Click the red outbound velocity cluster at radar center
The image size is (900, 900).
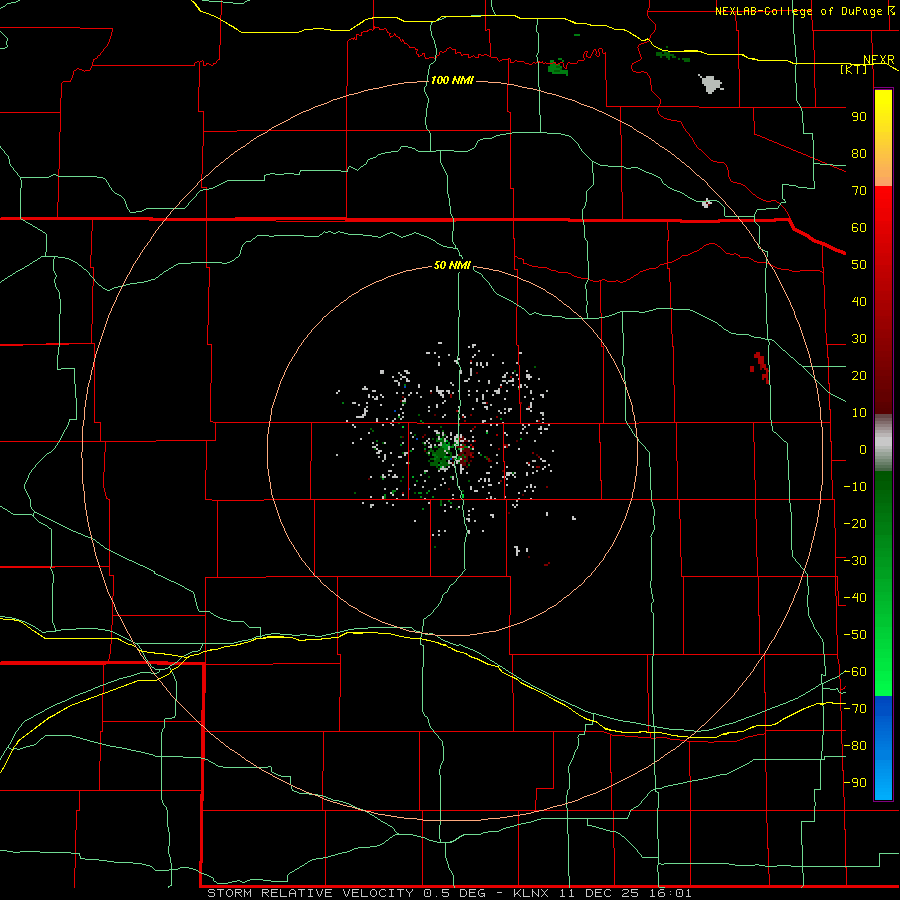465,453
